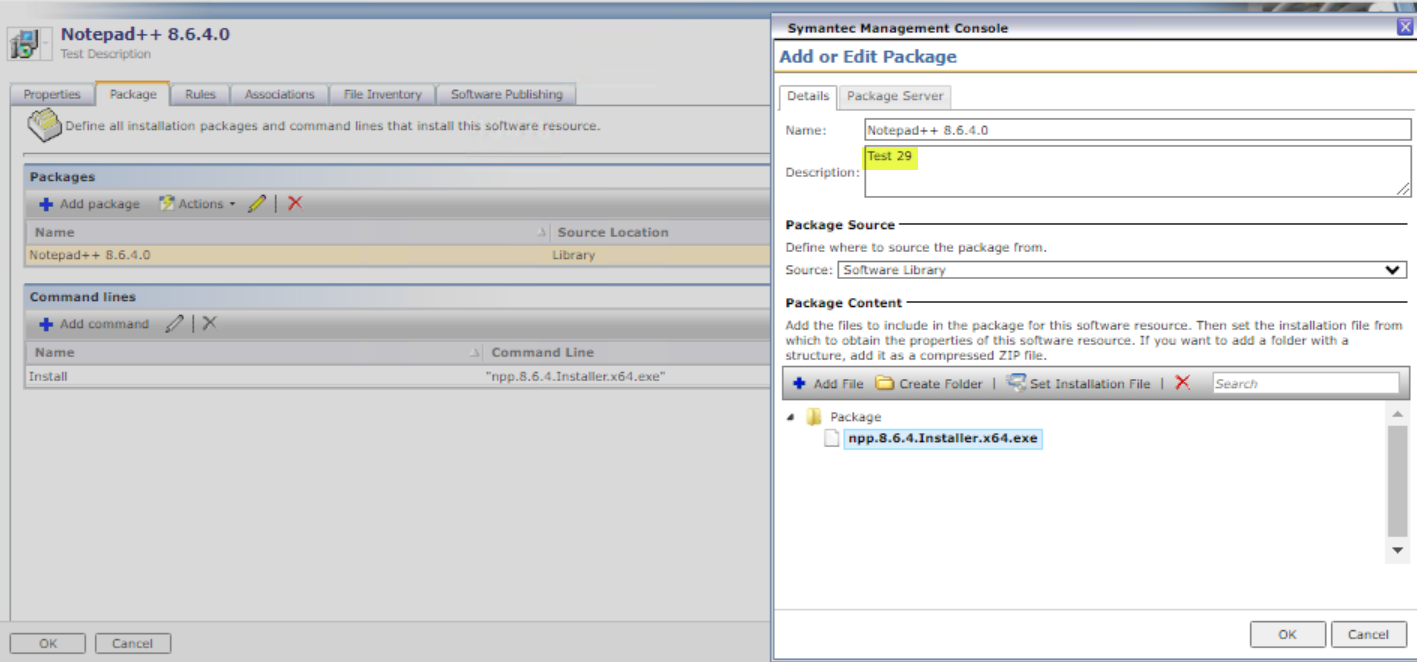
Task: Delete file with red X in Package Content
Action: point(1183,383)
